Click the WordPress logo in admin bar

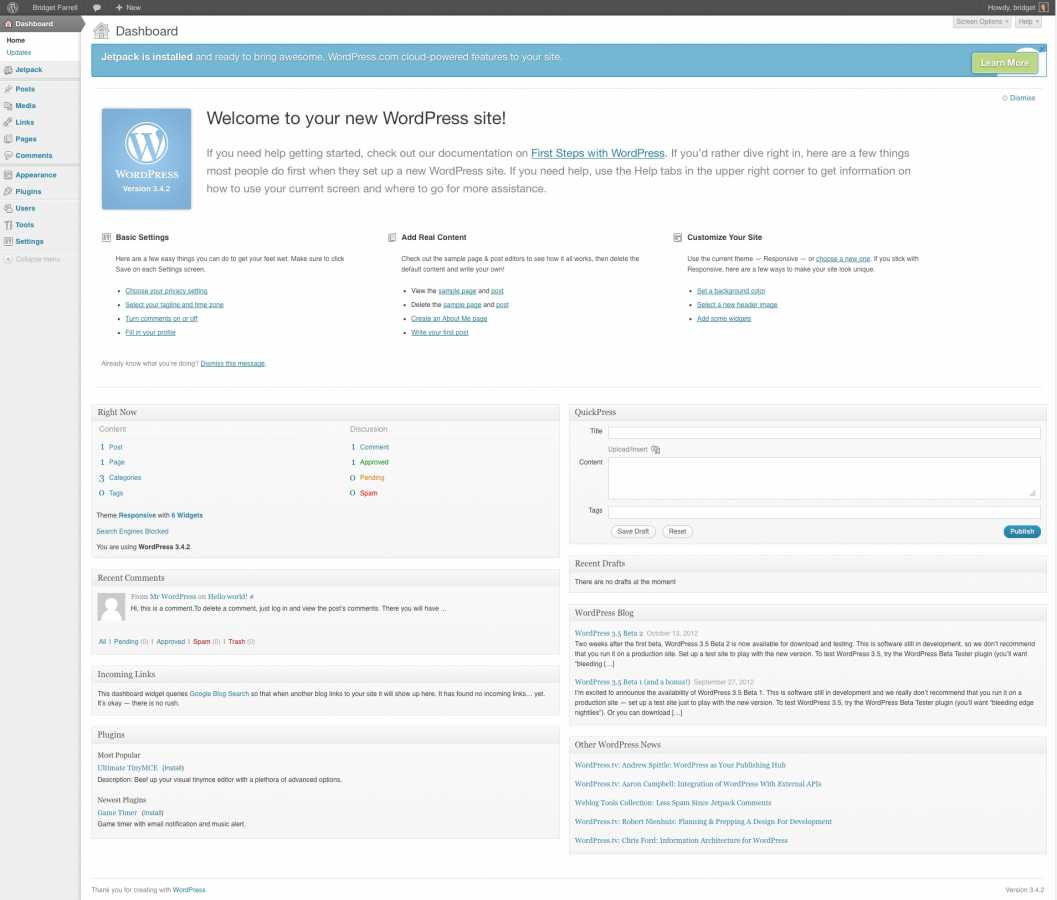(12, 7)
